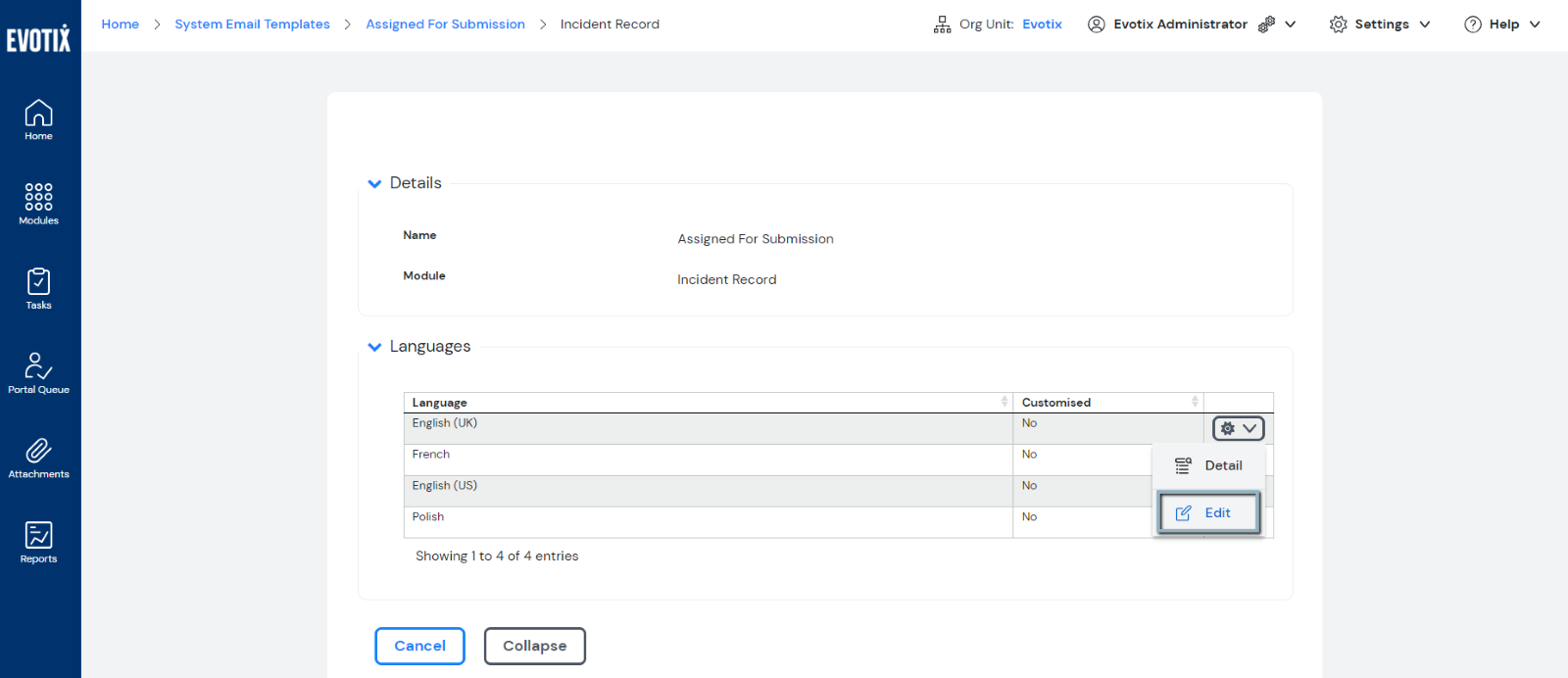Click the Detail list icon in dropdown

pyautogui.click(x=1183, y=465)
